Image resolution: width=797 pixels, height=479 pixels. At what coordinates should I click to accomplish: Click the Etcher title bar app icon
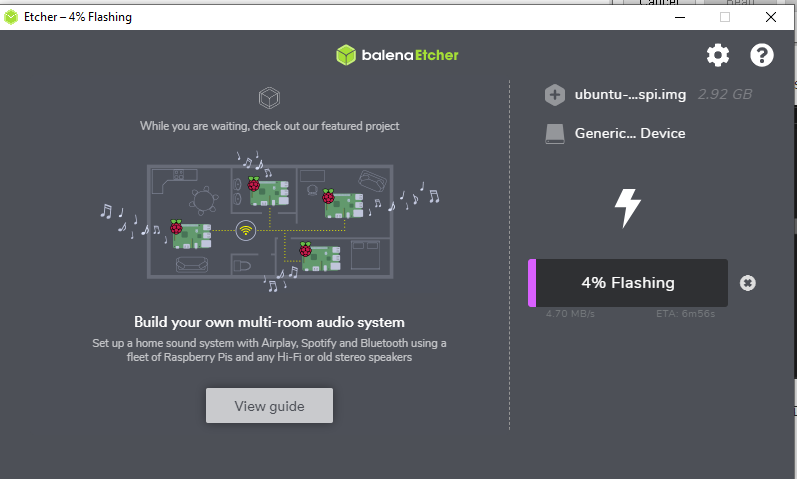click(x=11, y=17)
